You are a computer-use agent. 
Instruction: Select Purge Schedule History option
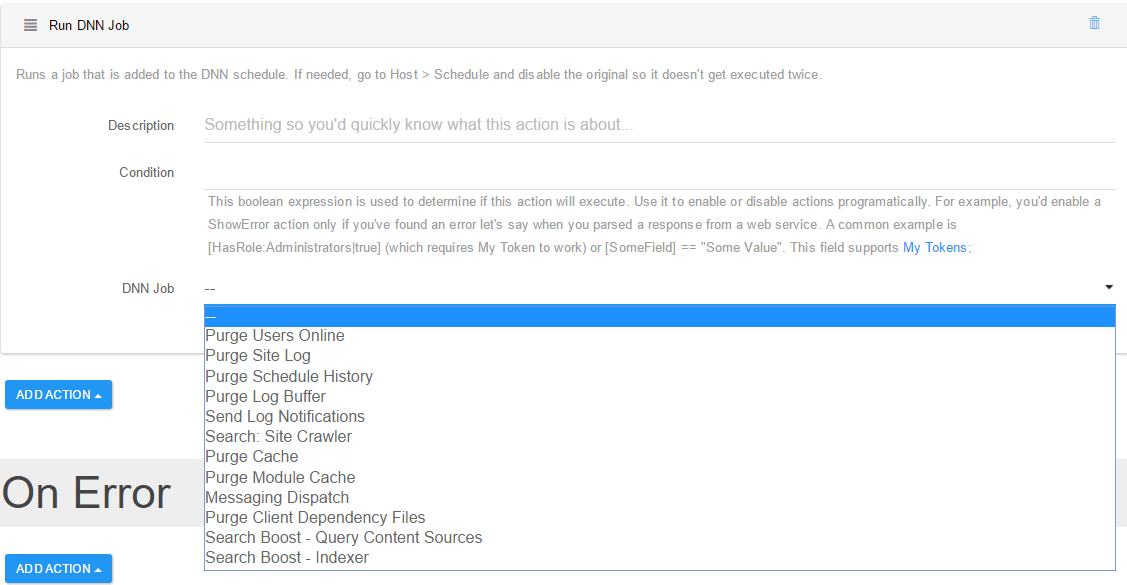659,377
